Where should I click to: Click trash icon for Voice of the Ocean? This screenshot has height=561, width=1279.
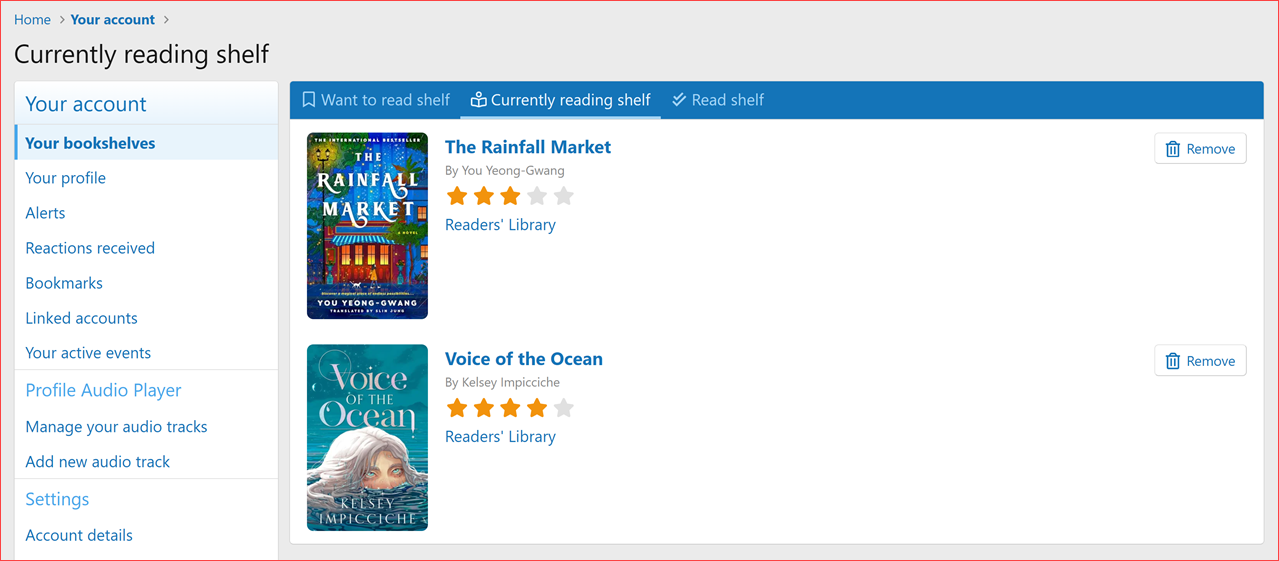(1173, 361)
